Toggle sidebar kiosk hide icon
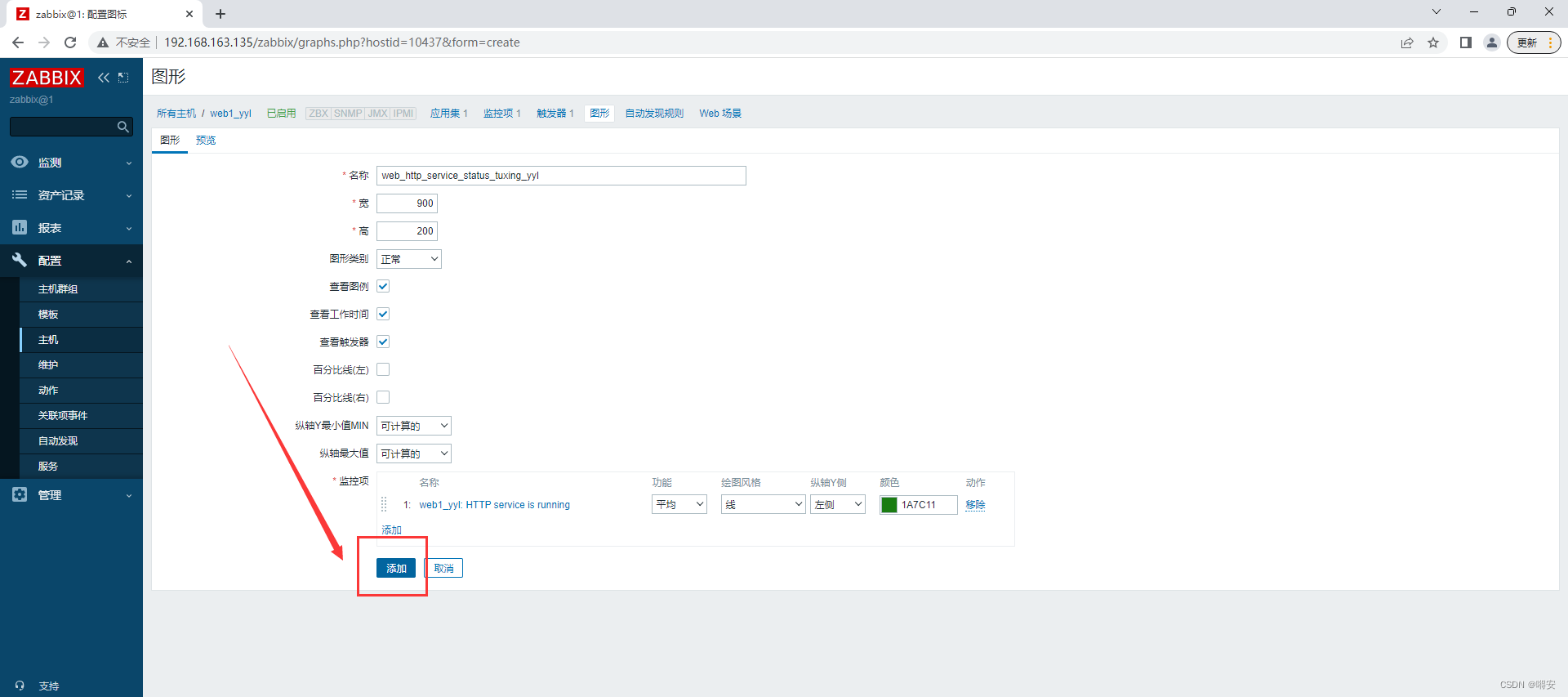Image resolution: width=1568 pixels, height=697 pixels. point(123,78)
